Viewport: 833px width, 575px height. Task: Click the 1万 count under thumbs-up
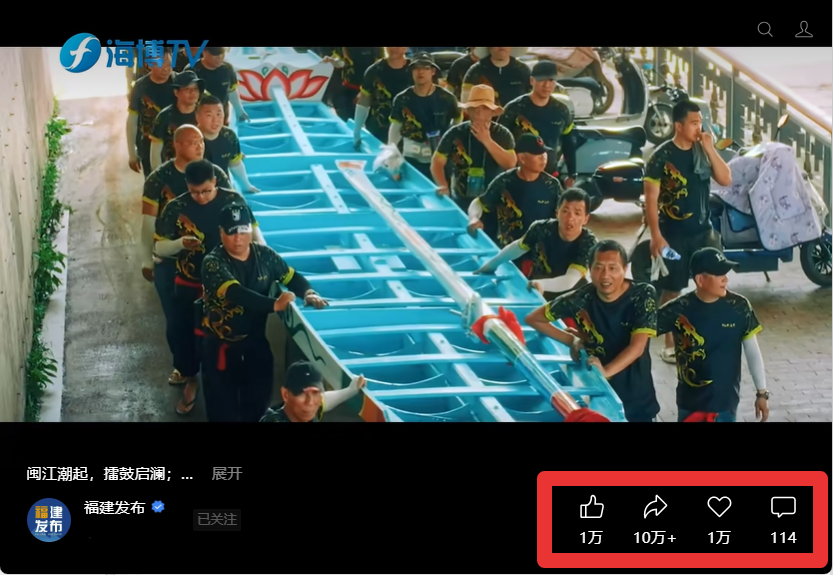(591, 538)
